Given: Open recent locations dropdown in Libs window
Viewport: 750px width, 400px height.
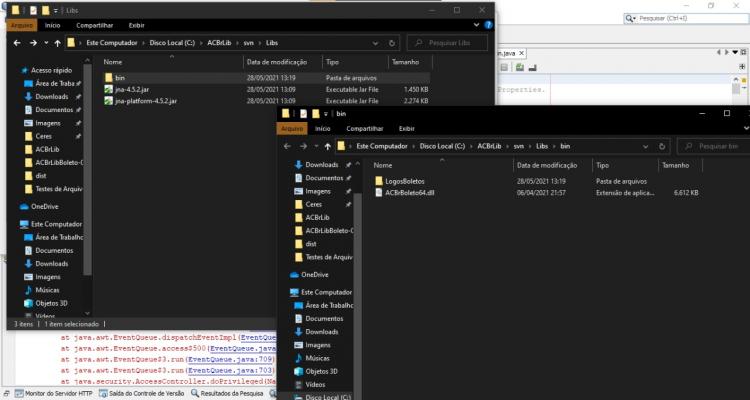Looking at the screenshot, I should 46,43.
